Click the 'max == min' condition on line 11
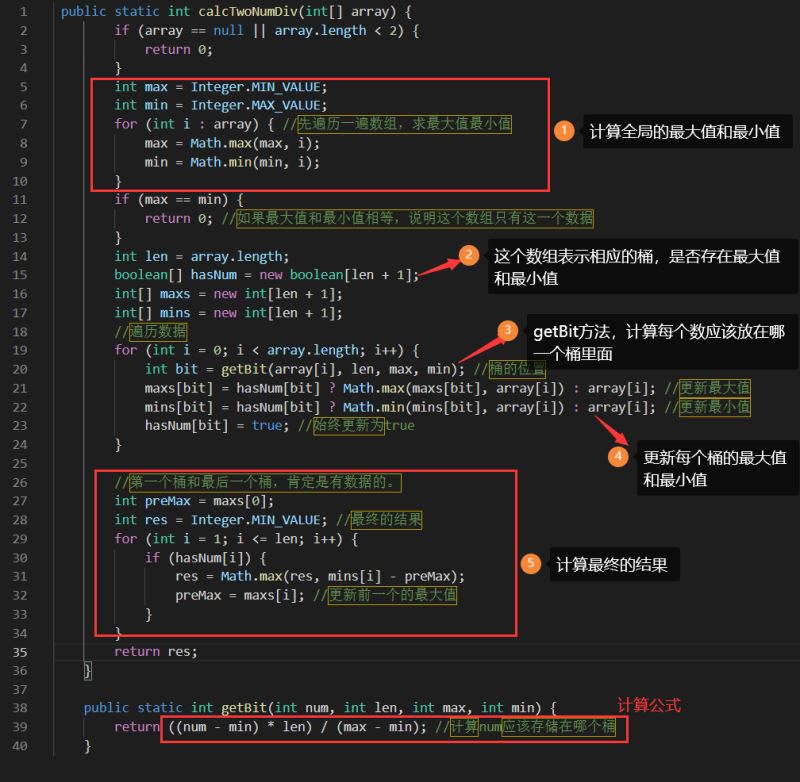Image resolution: width=800 pixels, height=782 pixels. pos(183,199)
